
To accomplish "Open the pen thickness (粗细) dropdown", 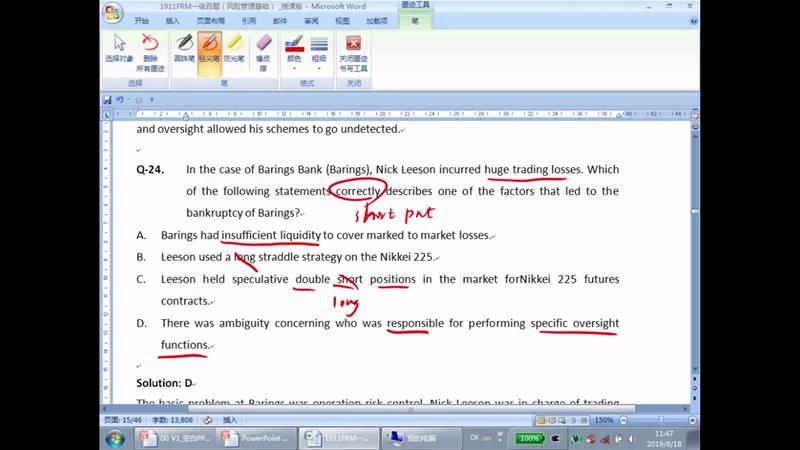I will (x=319, y=51).
